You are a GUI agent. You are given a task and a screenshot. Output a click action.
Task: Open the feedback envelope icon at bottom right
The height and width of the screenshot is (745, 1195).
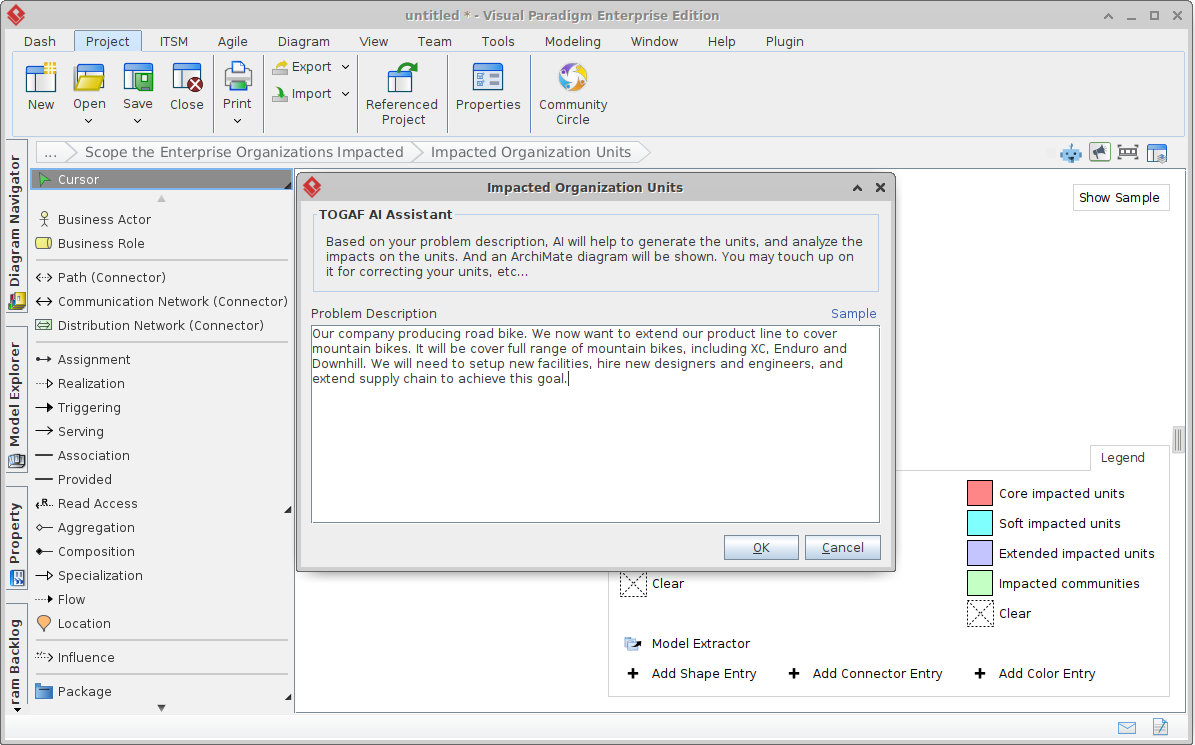[x=1127, y=728]
